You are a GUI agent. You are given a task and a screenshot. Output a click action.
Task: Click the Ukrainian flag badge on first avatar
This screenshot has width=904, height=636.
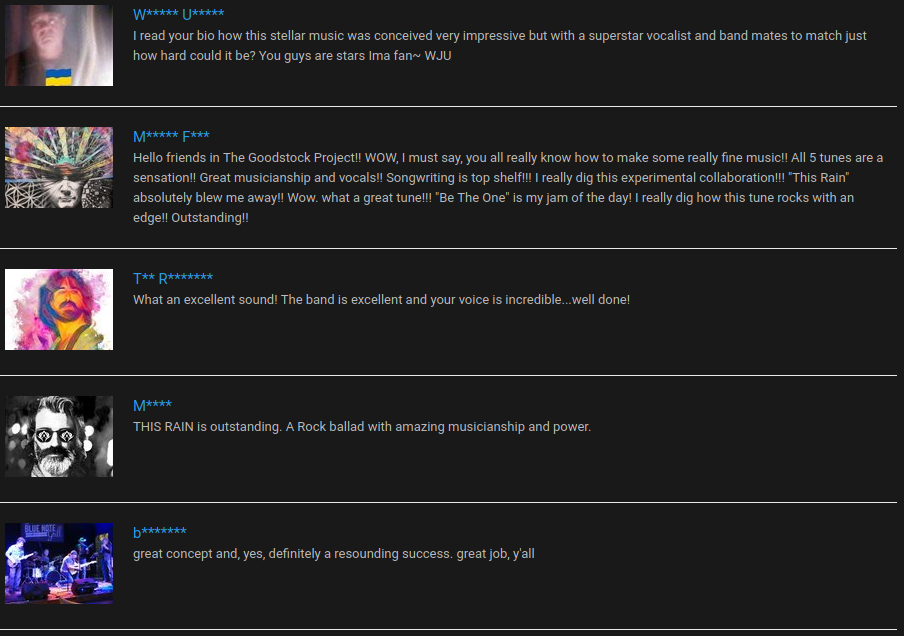point(58,77)
